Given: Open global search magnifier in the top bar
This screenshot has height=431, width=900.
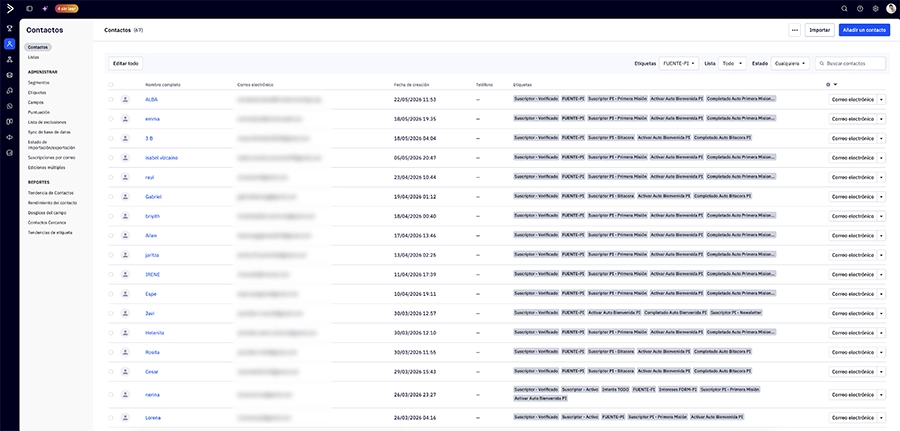Looking at the screenshot, I should (x=844, y=9).
